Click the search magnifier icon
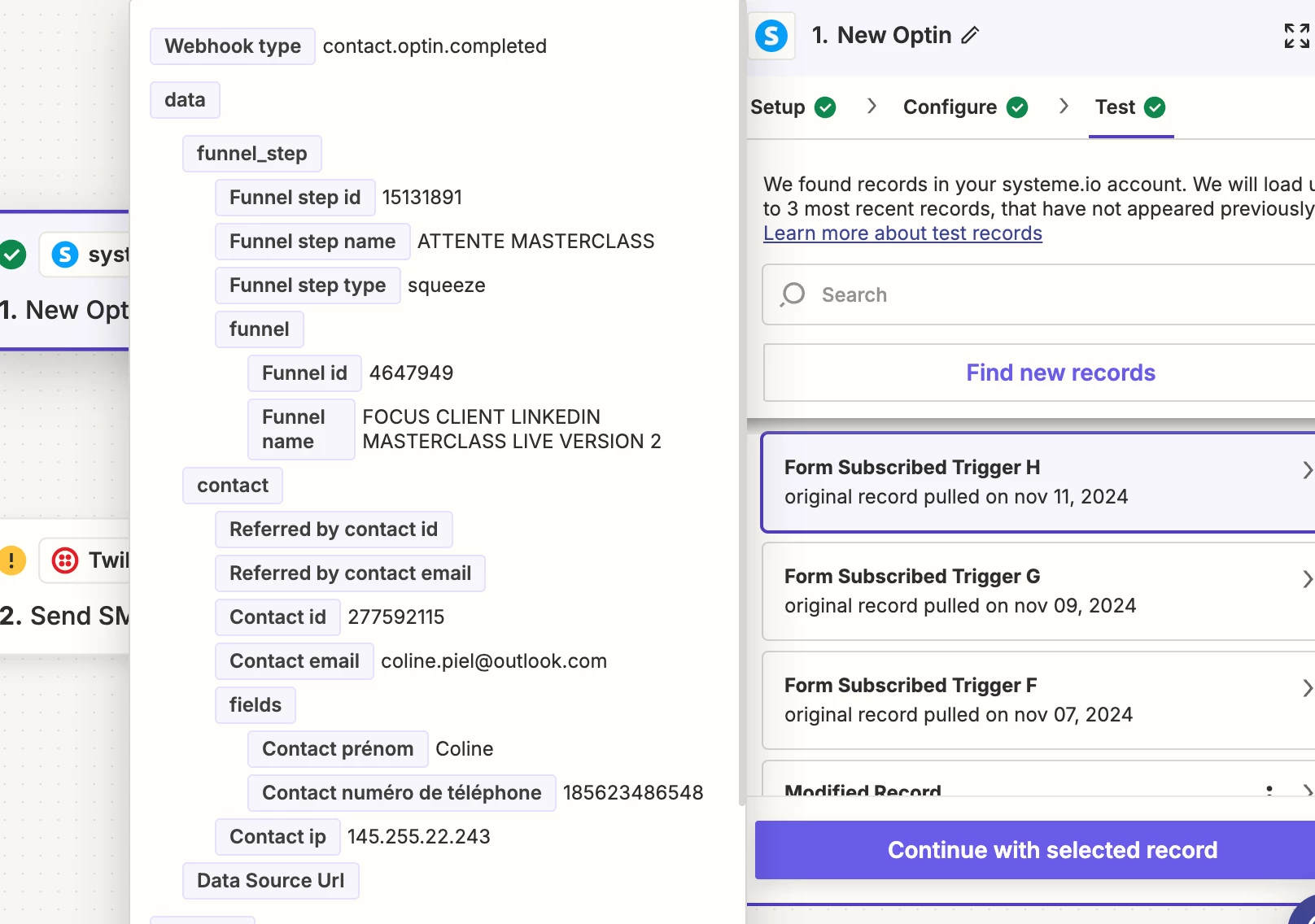The image size is (1315, 924). [793, 294]
